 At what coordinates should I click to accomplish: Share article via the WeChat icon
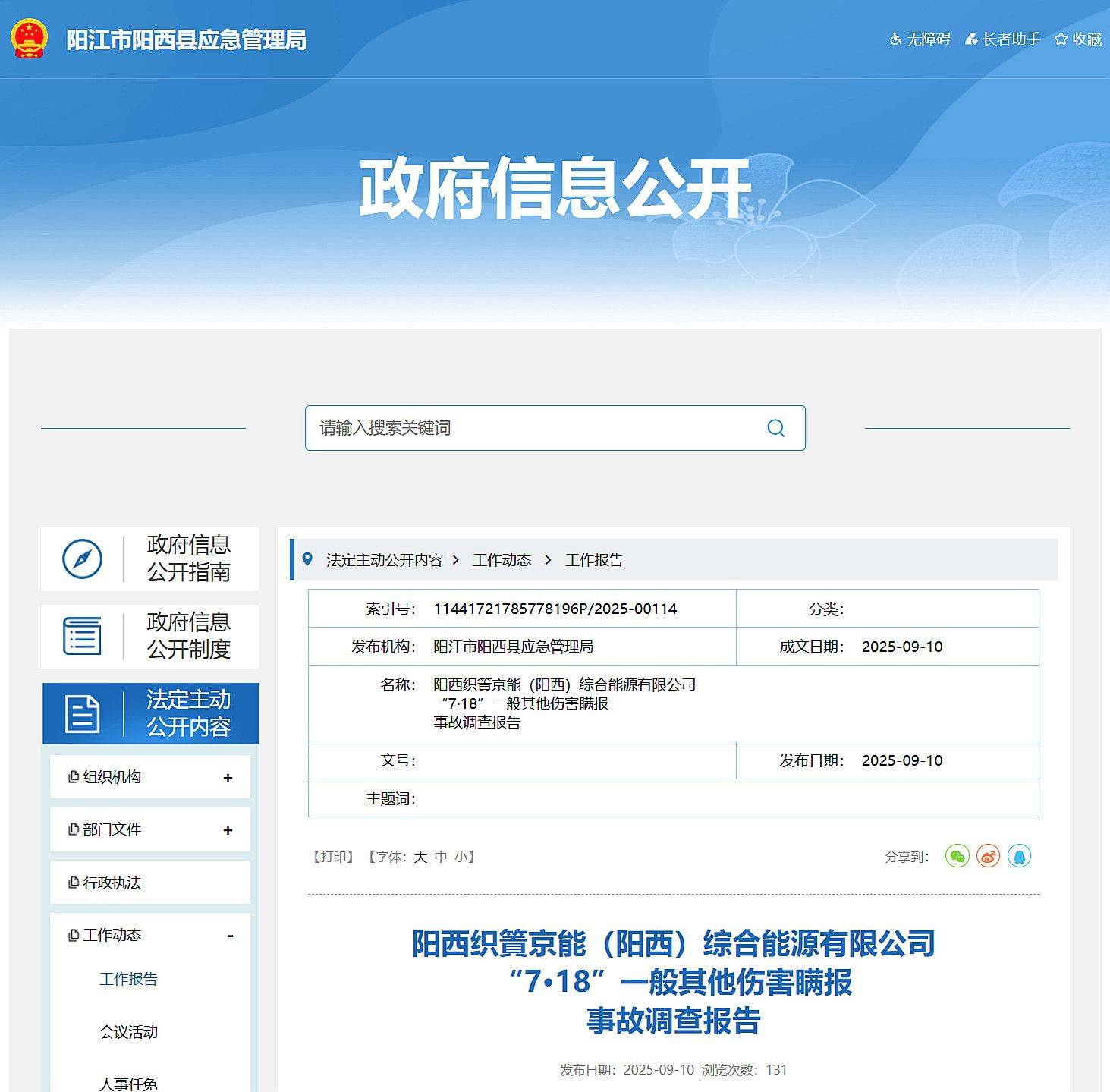pyautogui.click(x=957, y=856)
